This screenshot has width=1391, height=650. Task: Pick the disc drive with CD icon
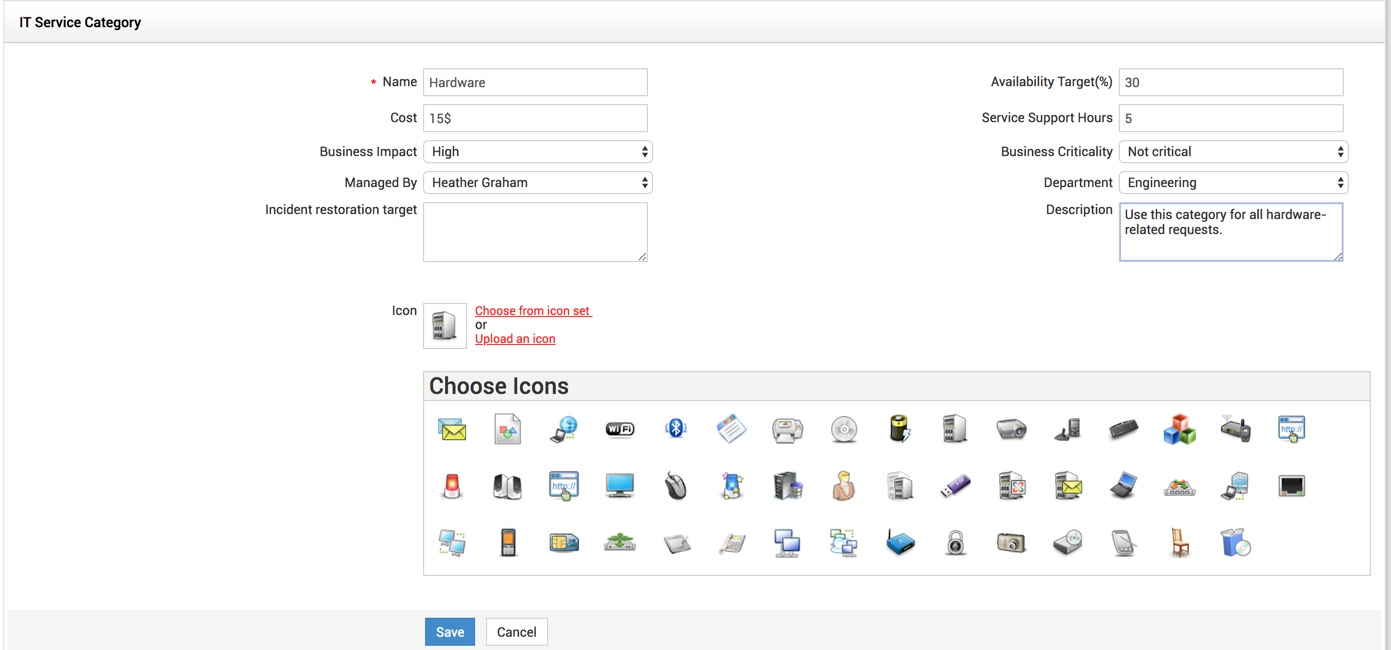(1068, 542)
